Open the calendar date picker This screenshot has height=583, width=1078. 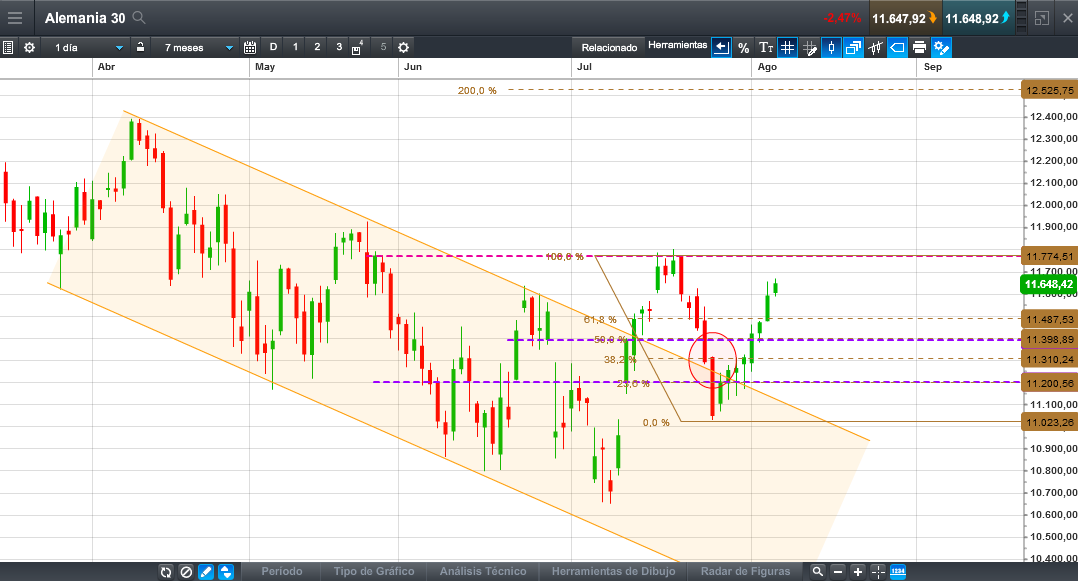250,47
